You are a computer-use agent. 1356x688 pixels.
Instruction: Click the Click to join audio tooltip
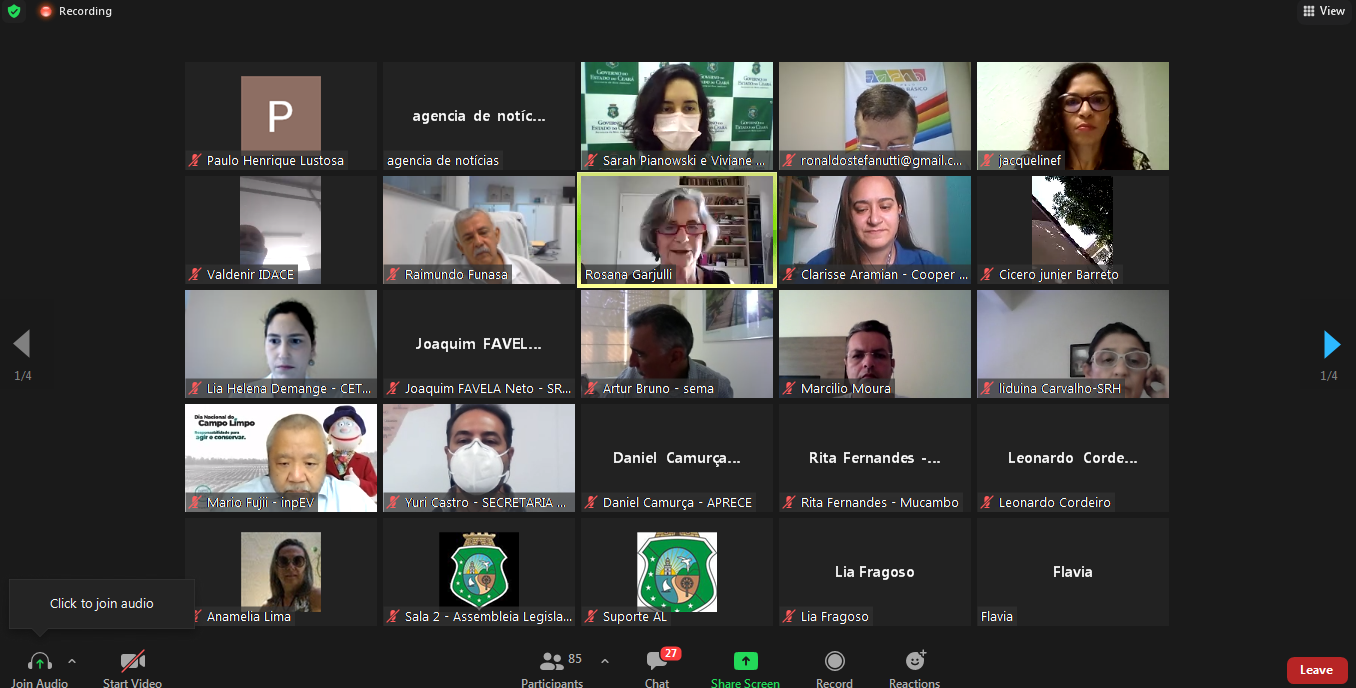point(101,603)
